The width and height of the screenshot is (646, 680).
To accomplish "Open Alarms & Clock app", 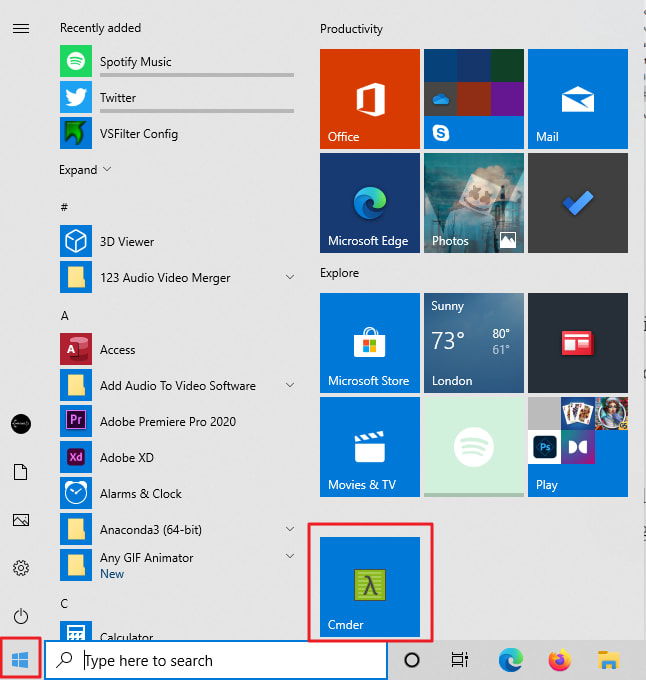I will click(177, 493).
